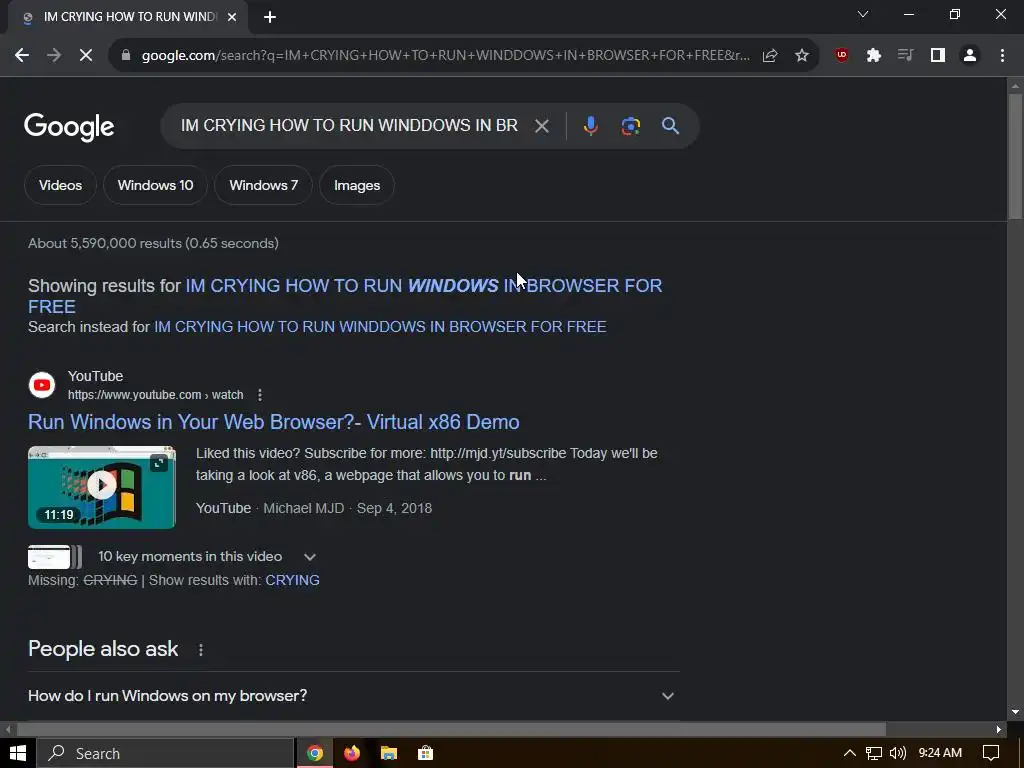
Task: Go to Google home via the logo
Action: 69,127
